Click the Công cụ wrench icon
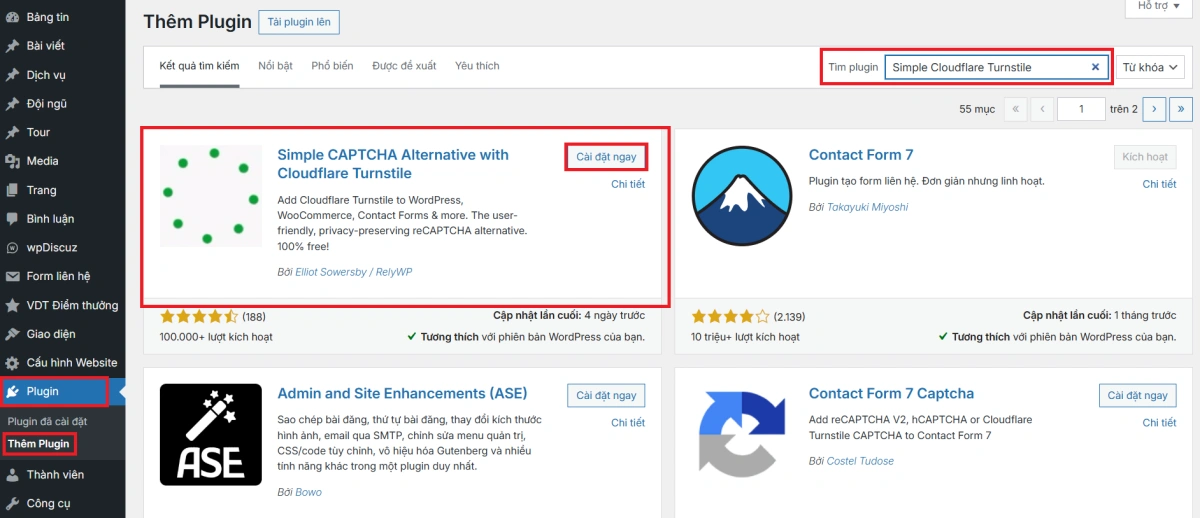Screen dimensions: 1200x518 [12, 504]
